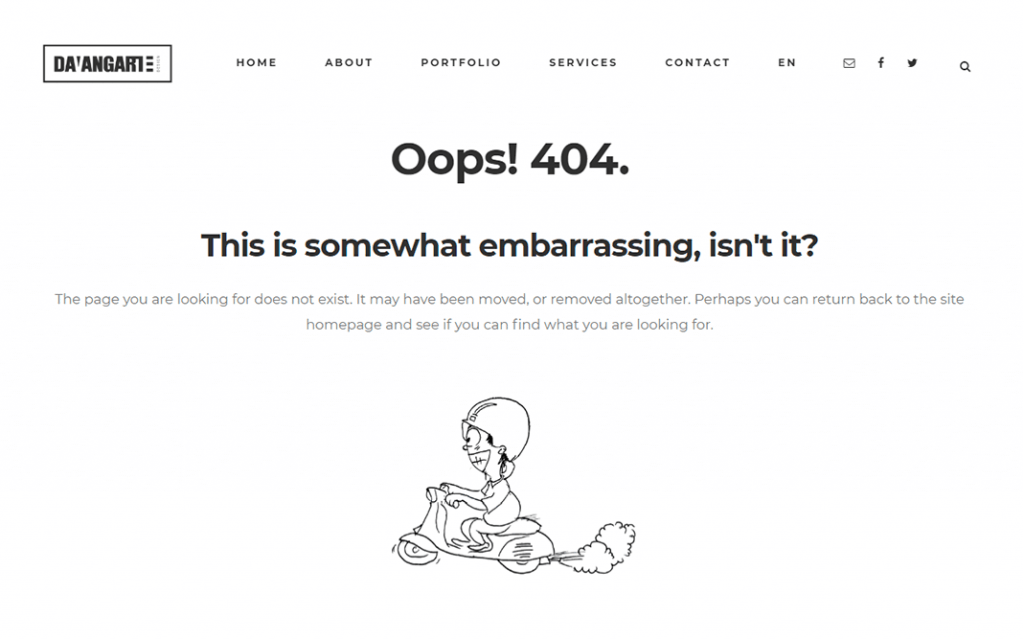Open the Facebook social icon
This screenshot has width=1024, height=639.
click(x=881, y=63)
